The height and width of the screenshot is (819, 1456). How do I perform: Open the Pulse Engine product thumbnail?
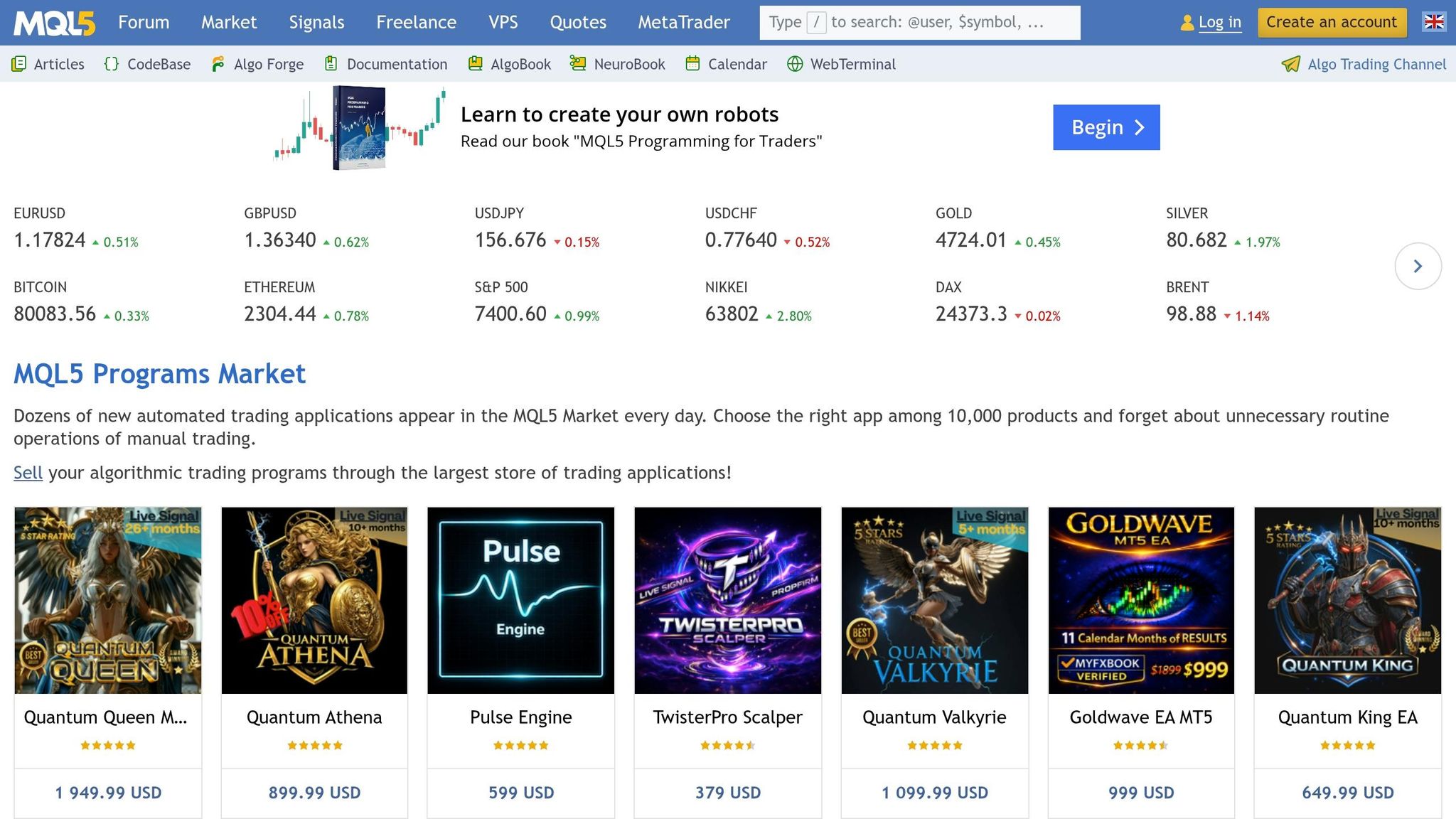coord(521,601)
